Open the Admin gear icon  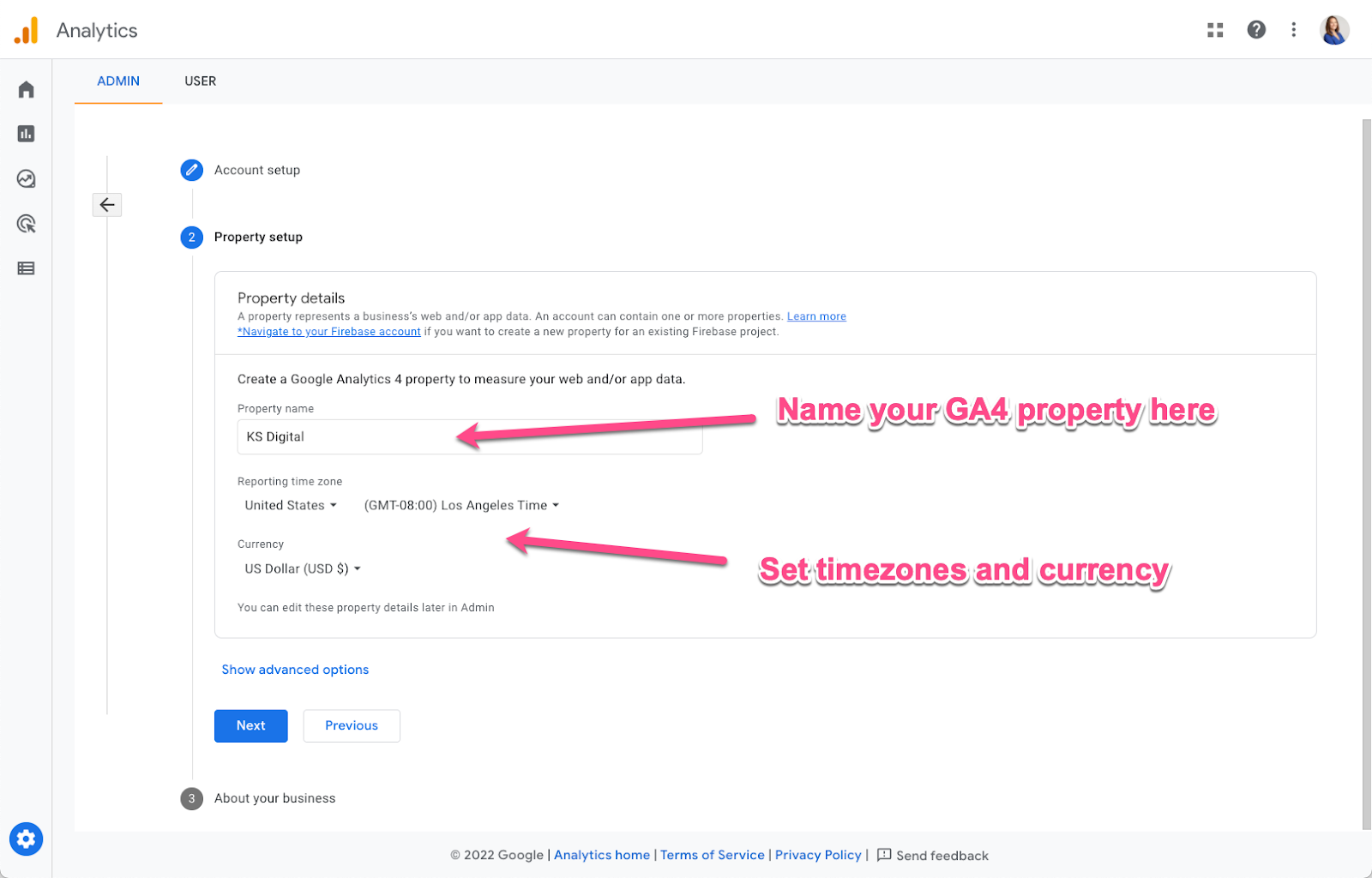point(27,839)
